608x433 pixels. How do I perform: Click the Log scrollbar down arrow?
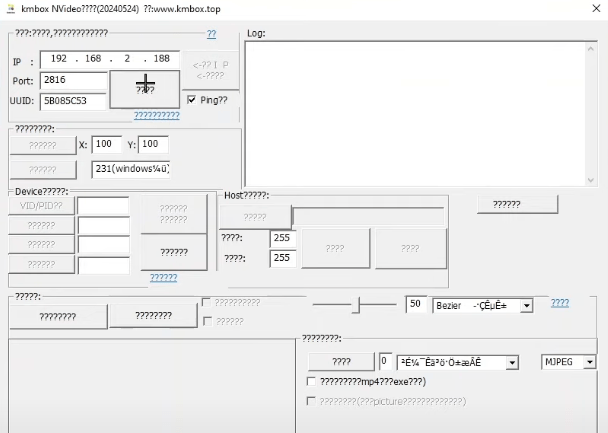591,180
